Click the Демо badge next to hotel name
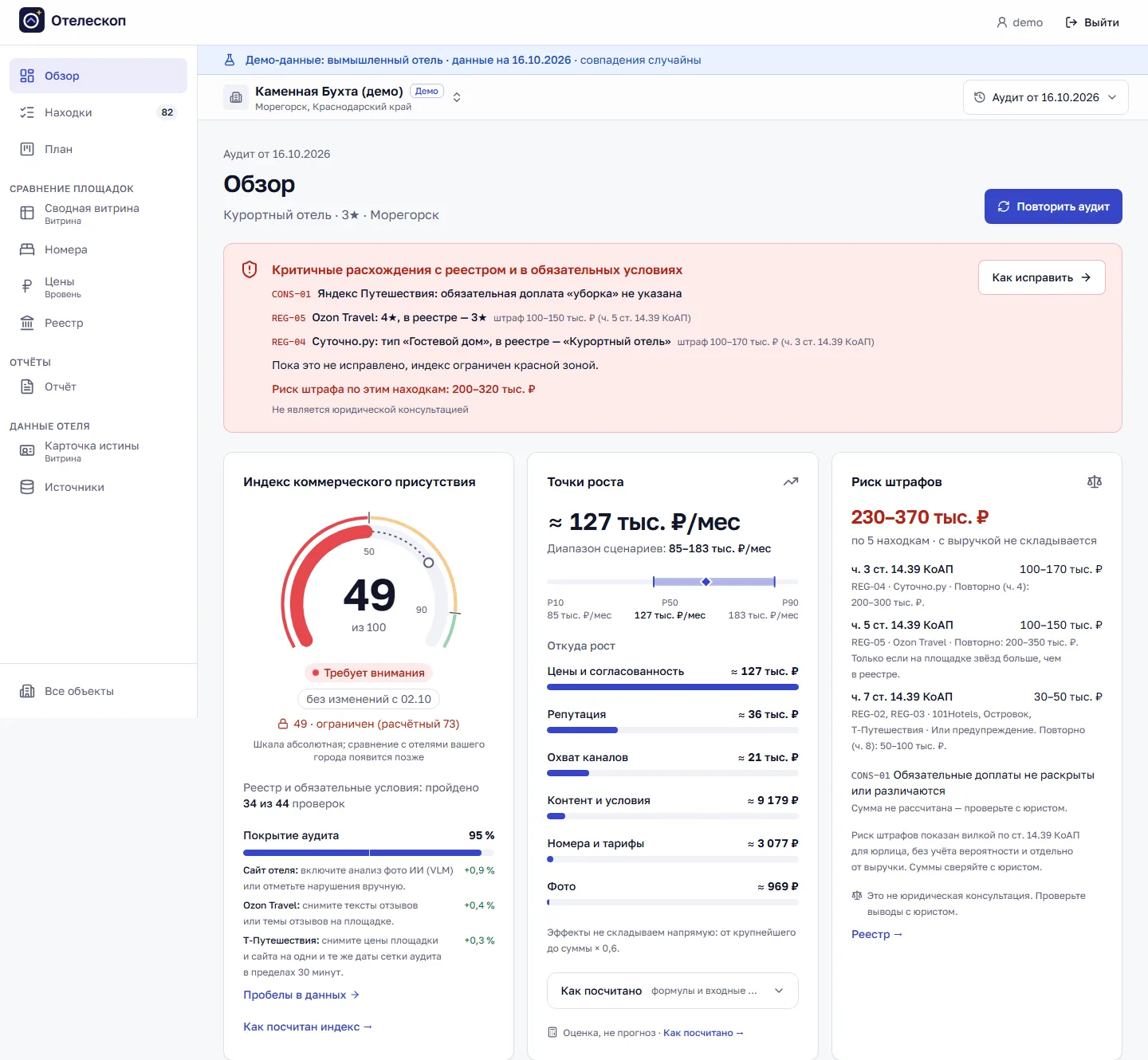Viewport: 1148px width, 1060px height. point(427,91)
